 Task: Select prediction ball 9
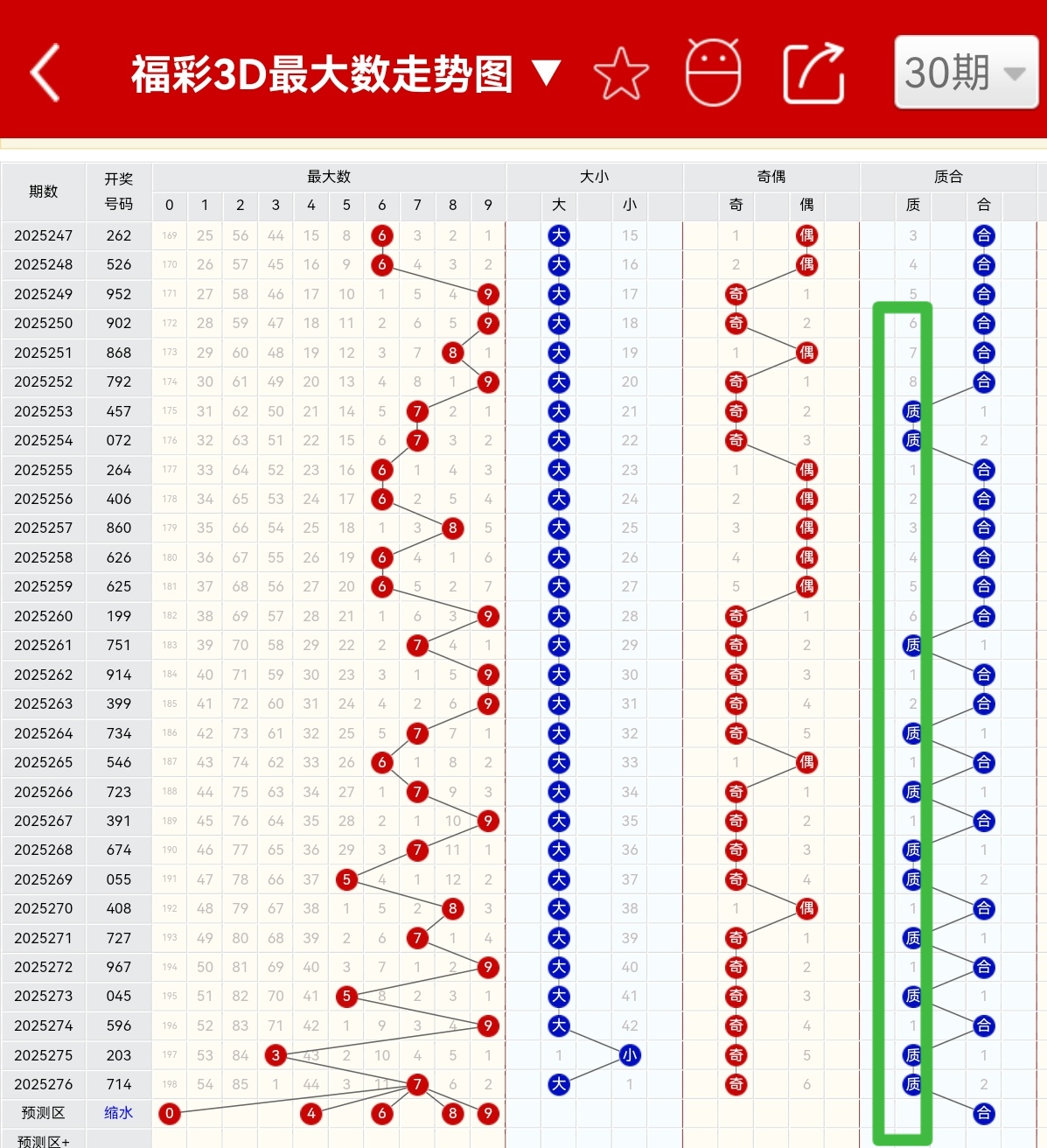click(488, 1114)
